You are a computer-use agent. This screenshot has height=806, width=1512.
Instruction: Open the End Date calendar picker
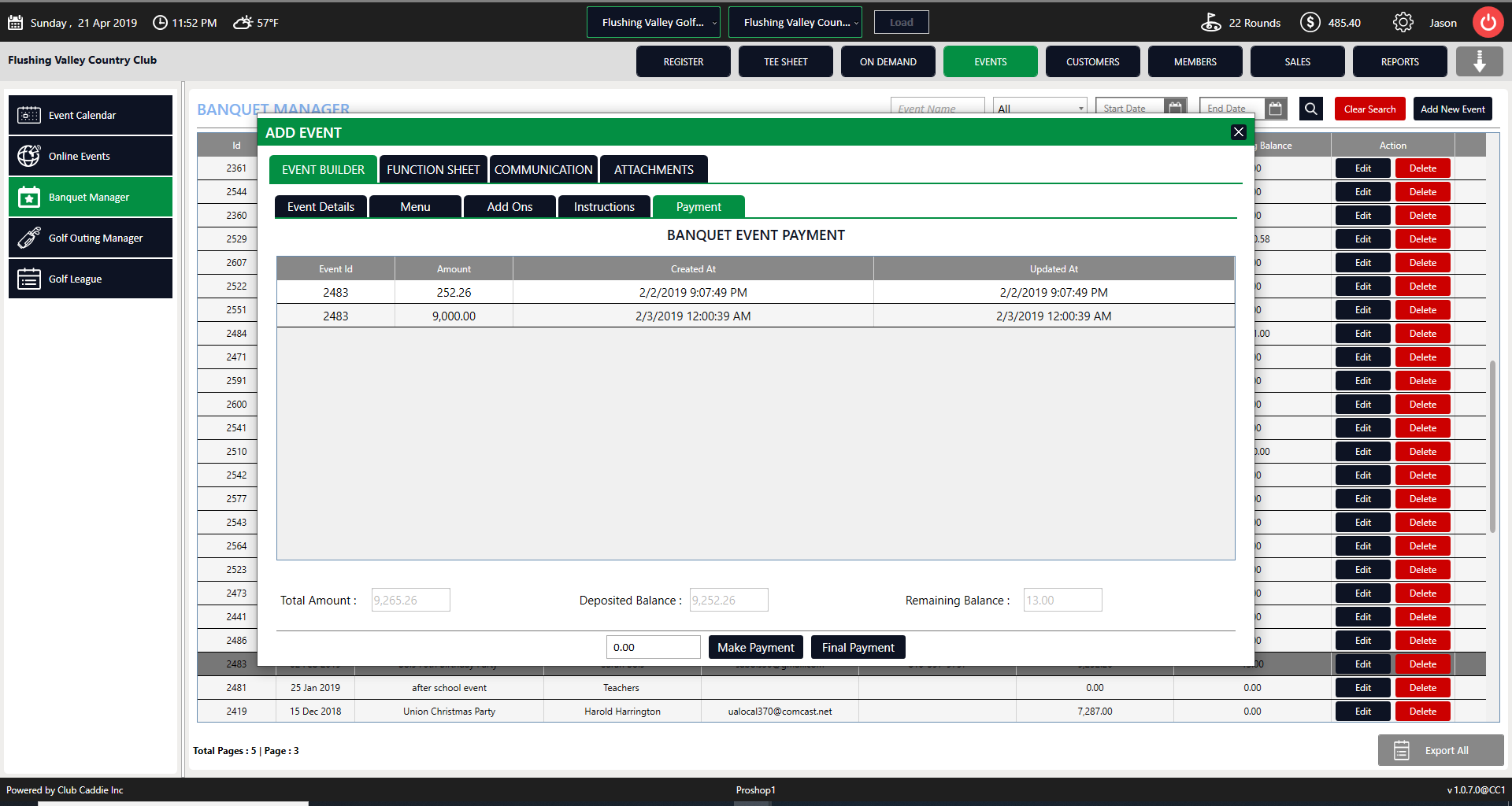tap(1276, 109)
